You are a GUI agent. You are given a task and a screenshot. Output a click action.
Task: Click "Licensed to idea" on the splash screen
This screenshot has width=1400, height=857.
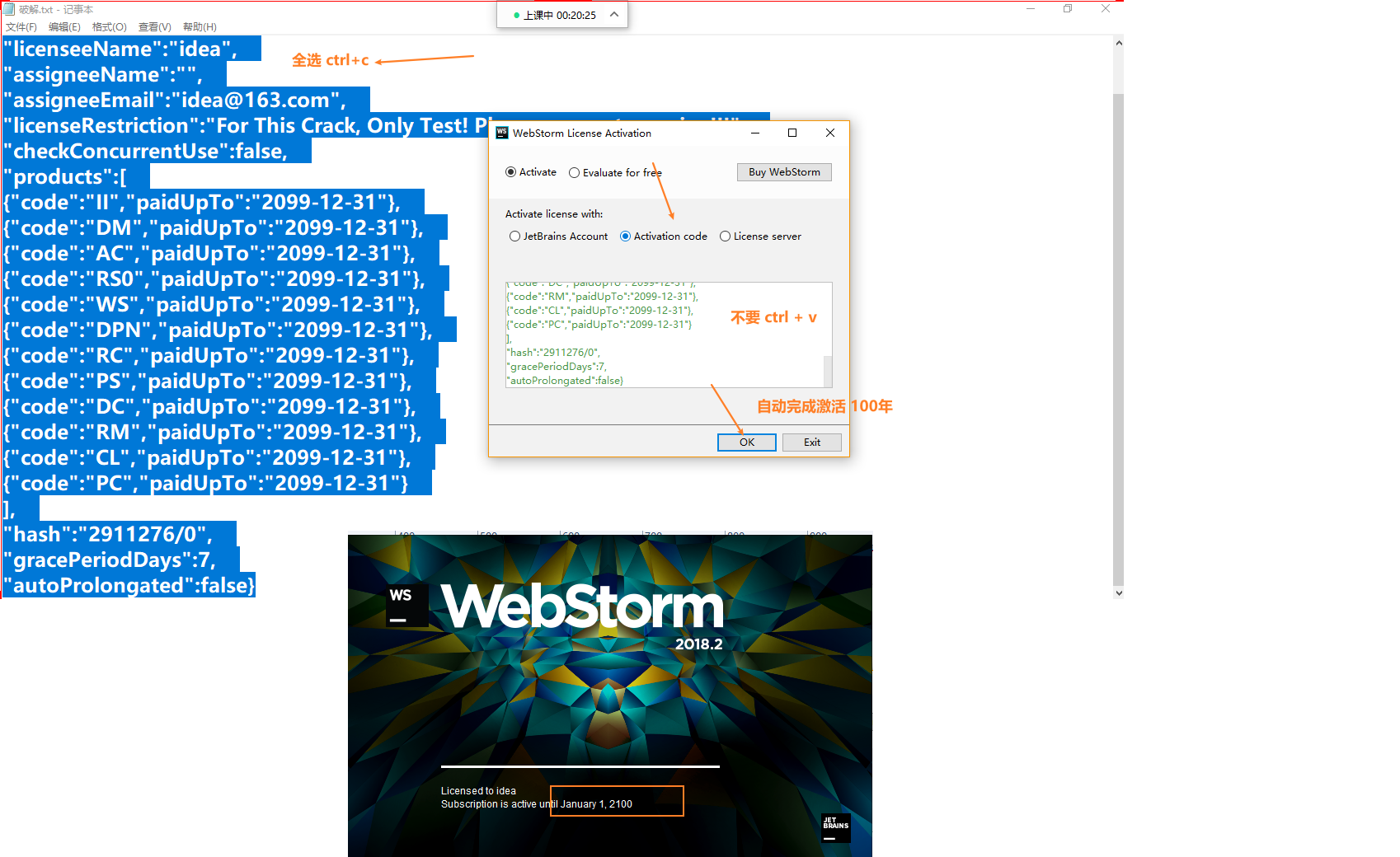(478, 791)
